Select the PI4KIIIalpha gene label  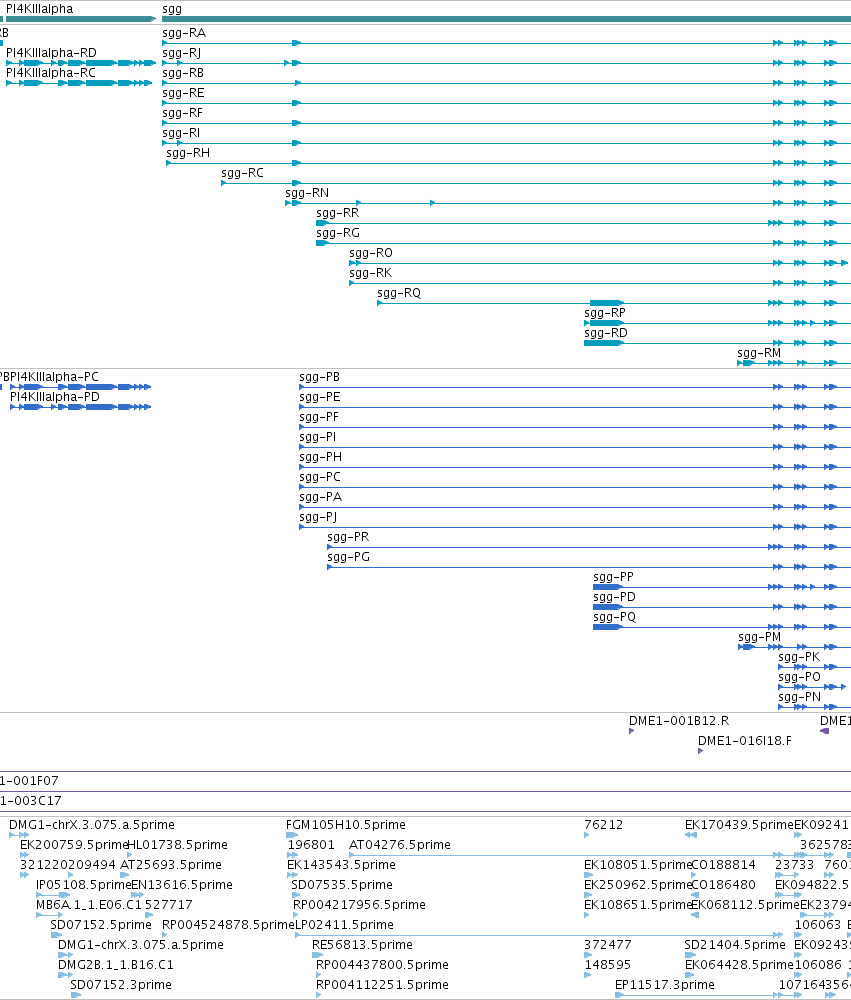coord(40,9)
